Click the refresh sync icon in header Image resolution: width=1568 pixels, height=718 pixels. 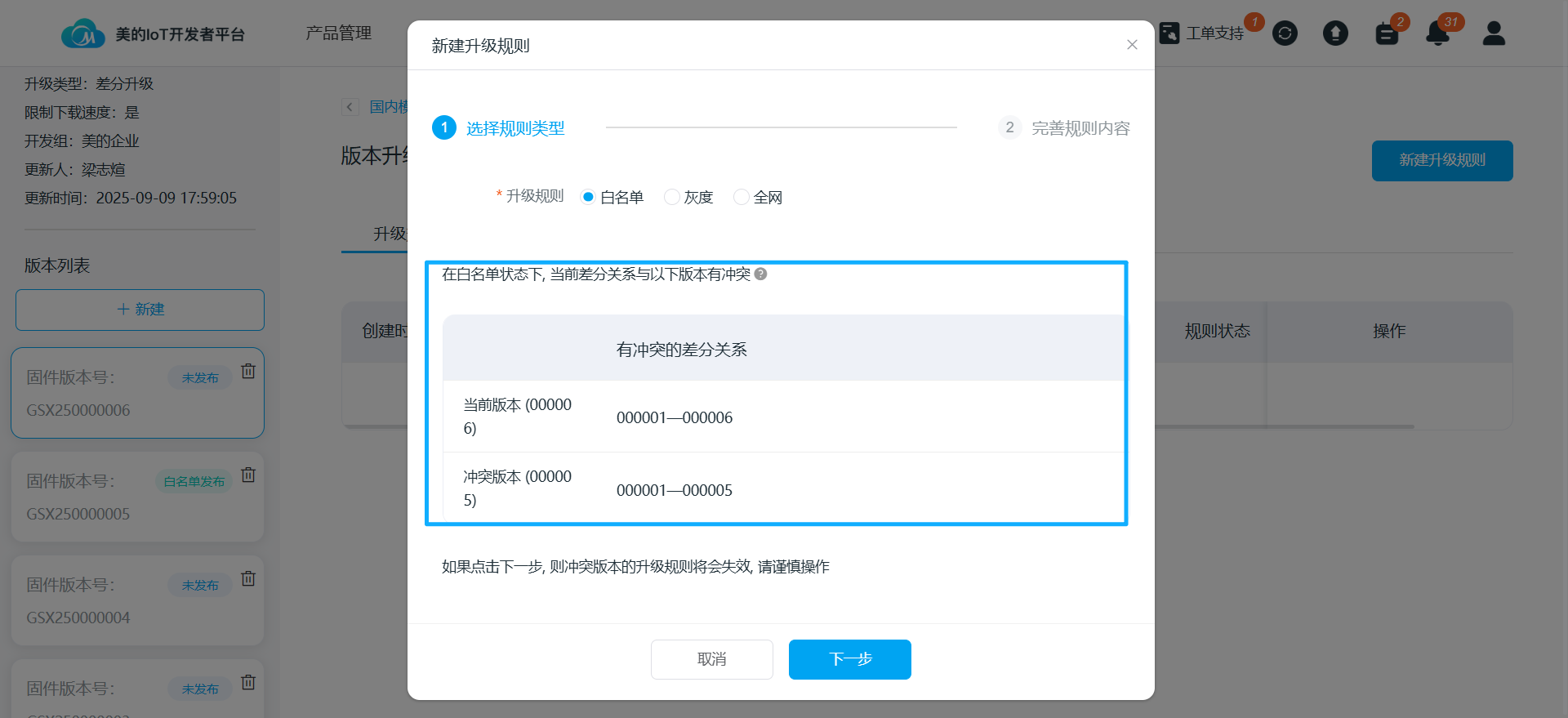[x=1285, y=33]
